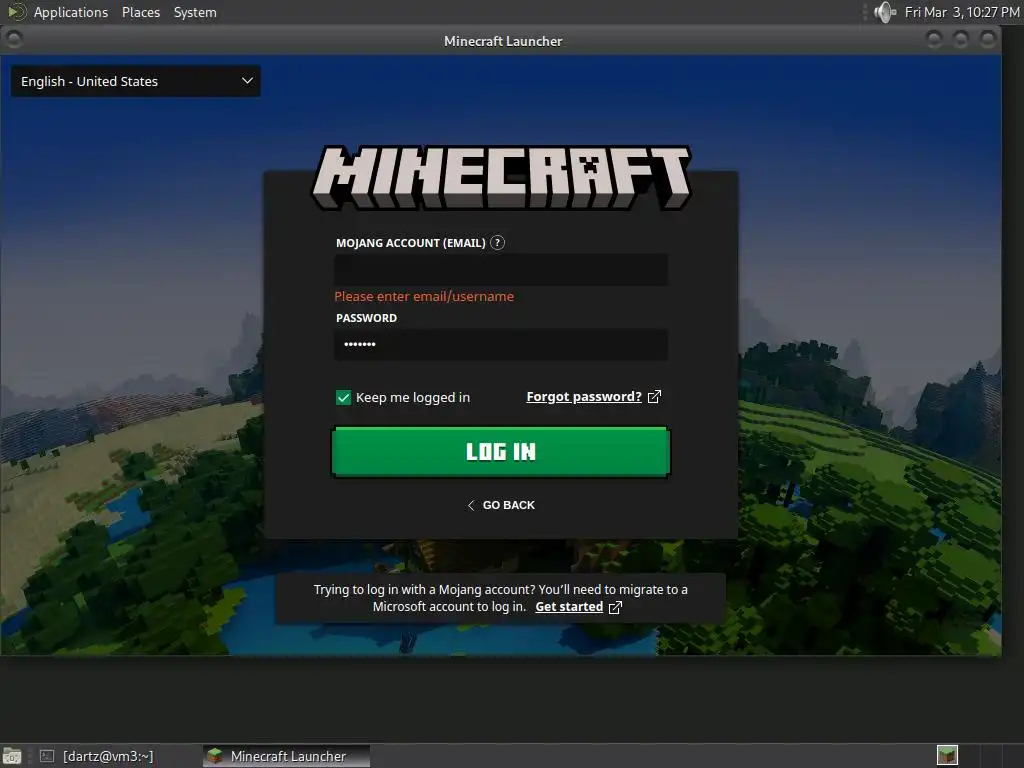Click the show desktop icon in bottom panel
1024x768 pixels.
pyautogui.click(x=12, y=756)
